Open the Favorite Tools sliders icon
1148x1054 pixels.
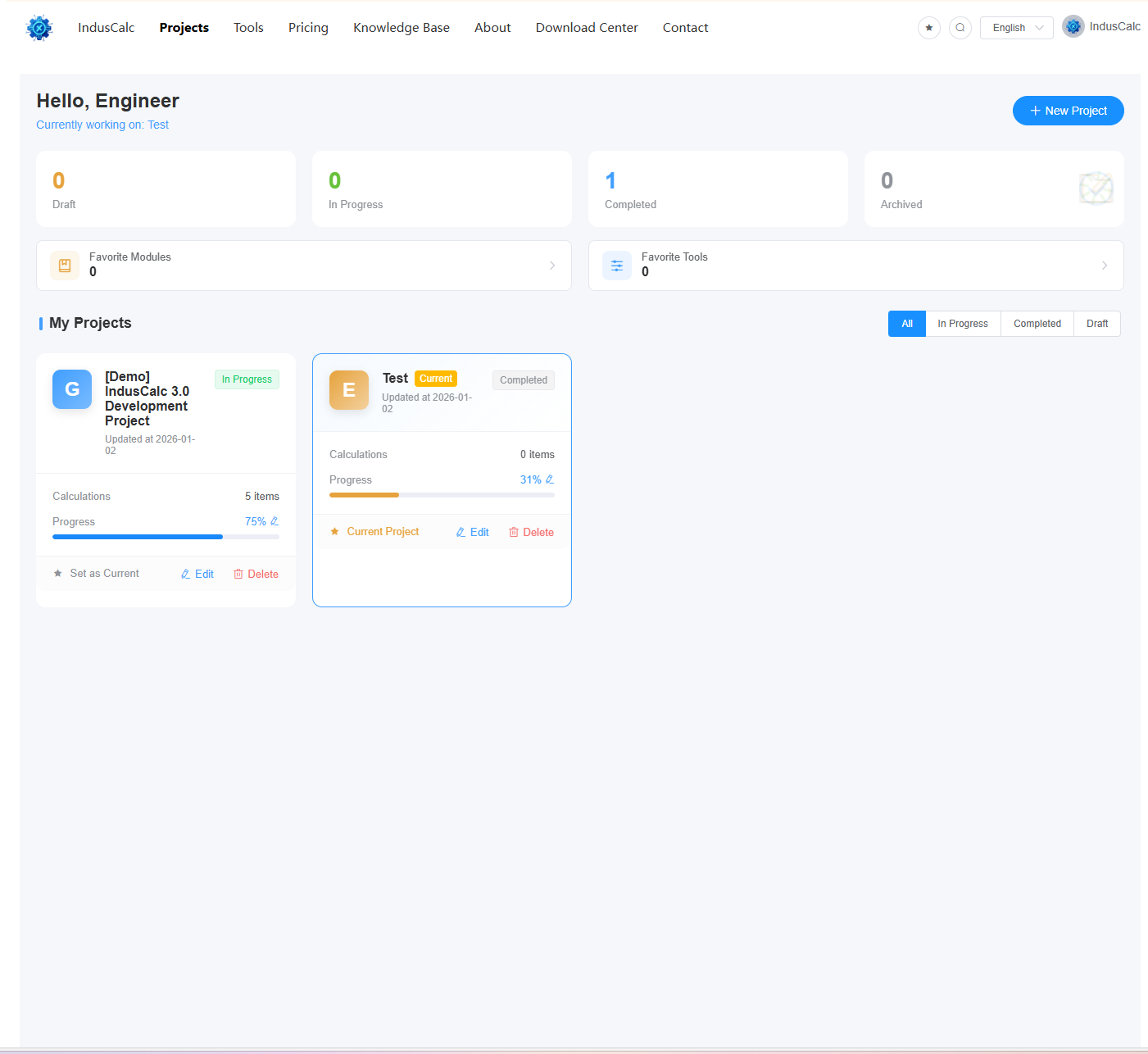click(617, 265)
